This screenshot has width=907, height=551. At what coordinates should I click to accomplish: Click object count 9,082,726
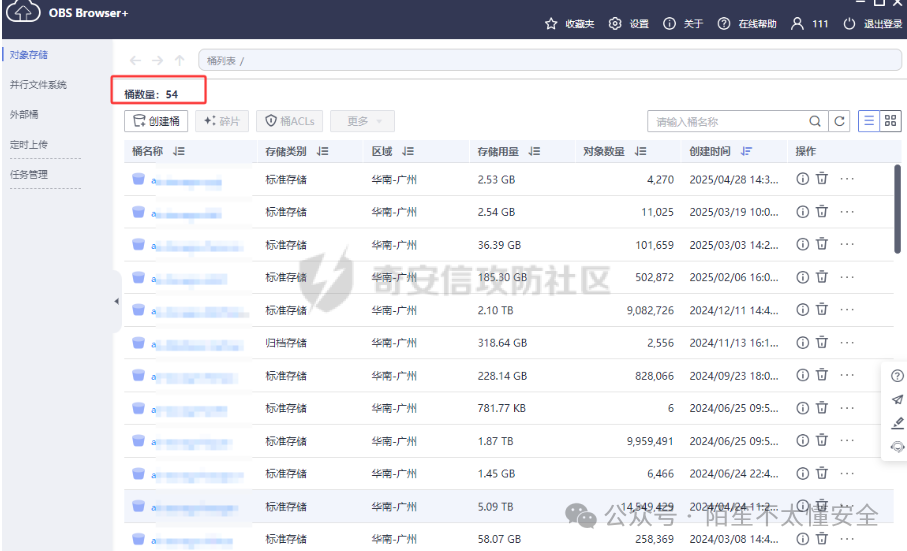click(650, 310)
